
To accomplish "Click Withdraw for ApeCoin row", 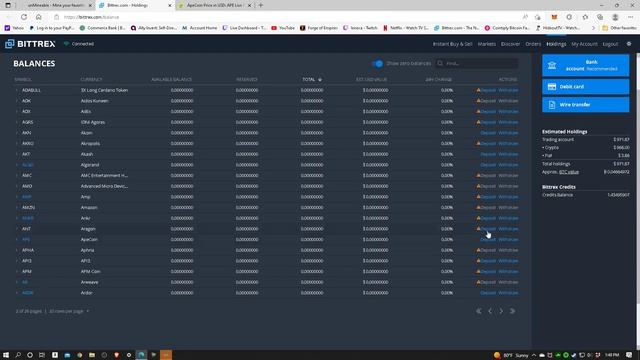I will [x=508, y=240].
